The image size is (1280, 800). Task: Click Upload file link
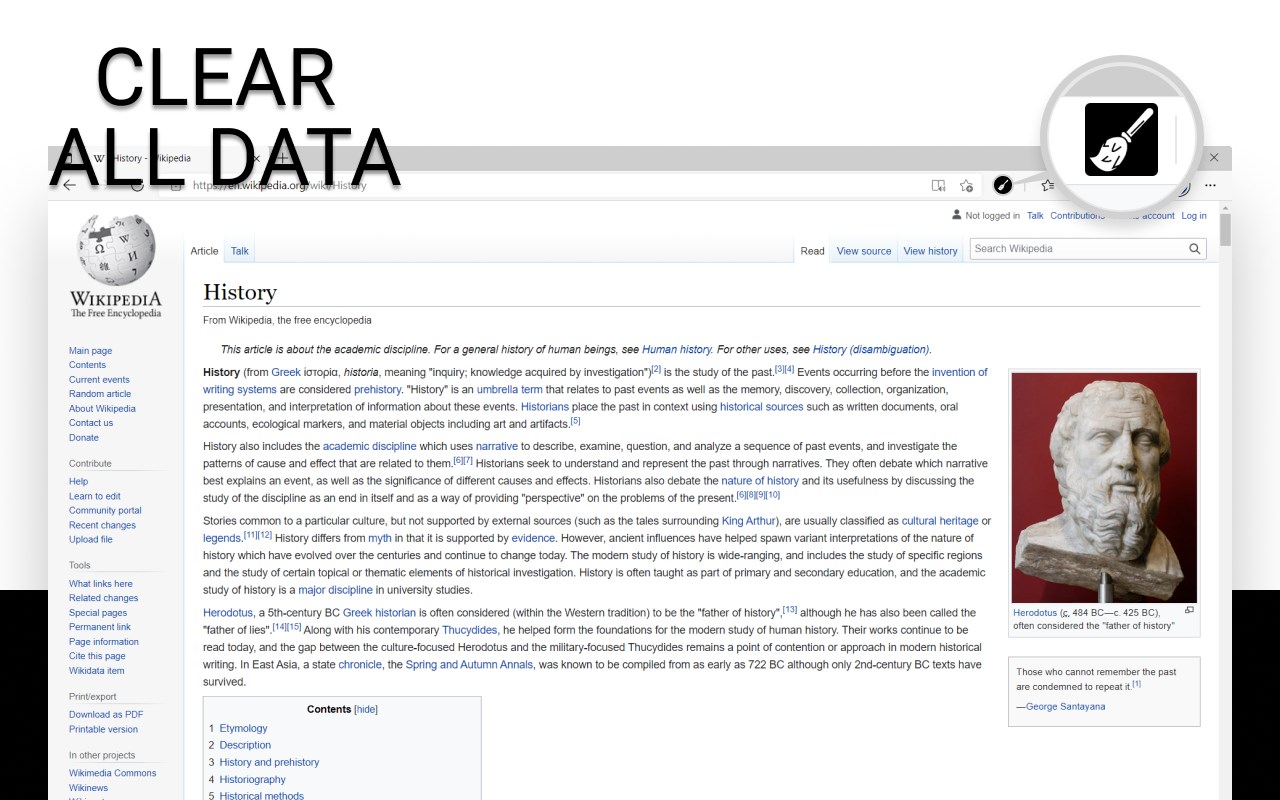click(x=91, y=539)
